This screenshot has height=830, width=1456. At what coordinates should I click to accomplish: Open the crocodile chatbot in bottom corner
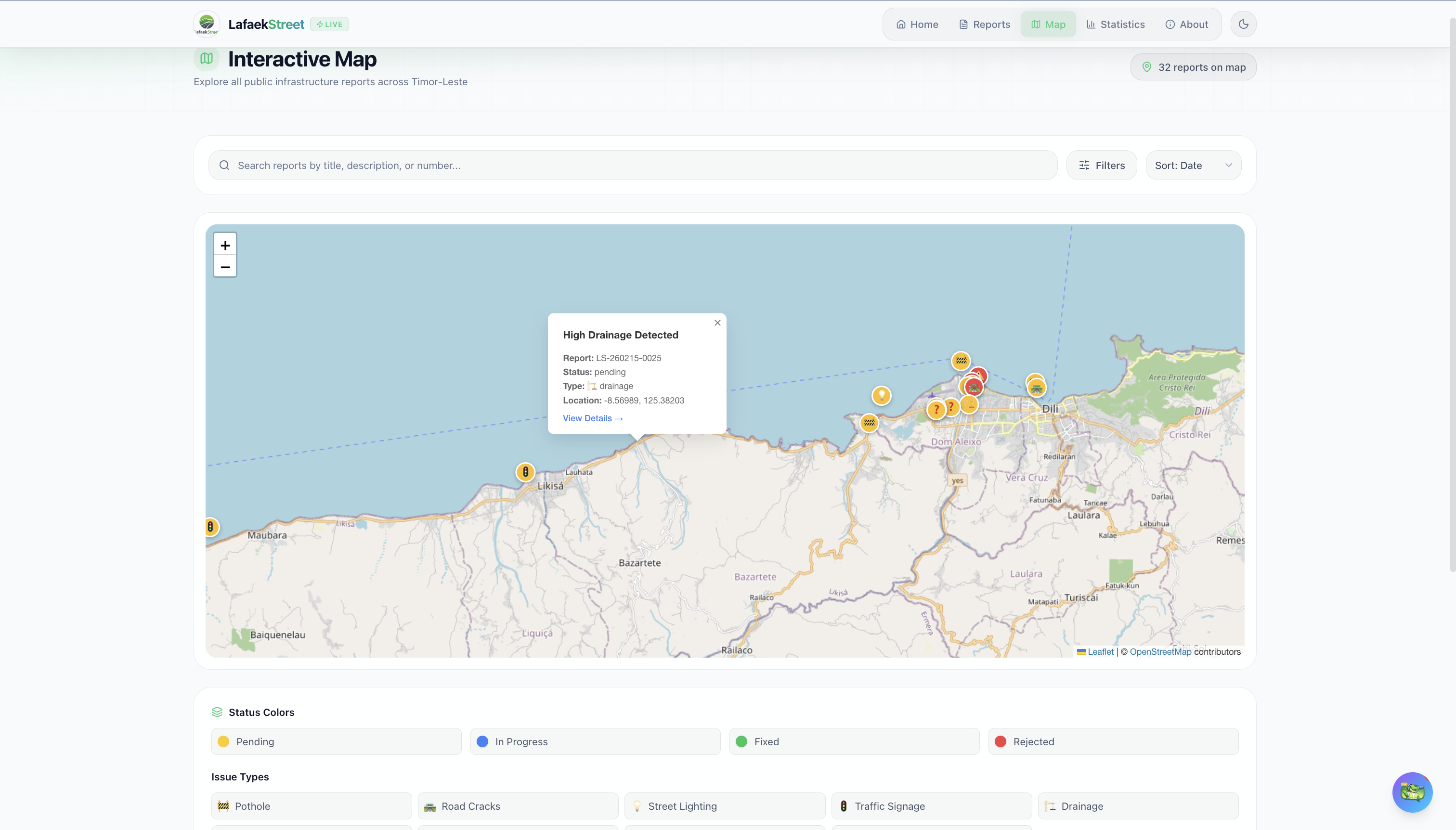(x=1413, y=792)
